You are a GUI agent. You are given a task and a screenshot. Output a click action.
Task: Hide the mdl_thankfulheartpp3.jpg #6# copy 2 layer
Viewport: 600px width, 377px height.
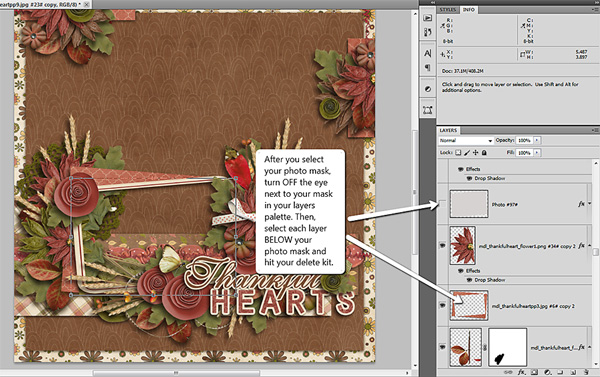442,305
